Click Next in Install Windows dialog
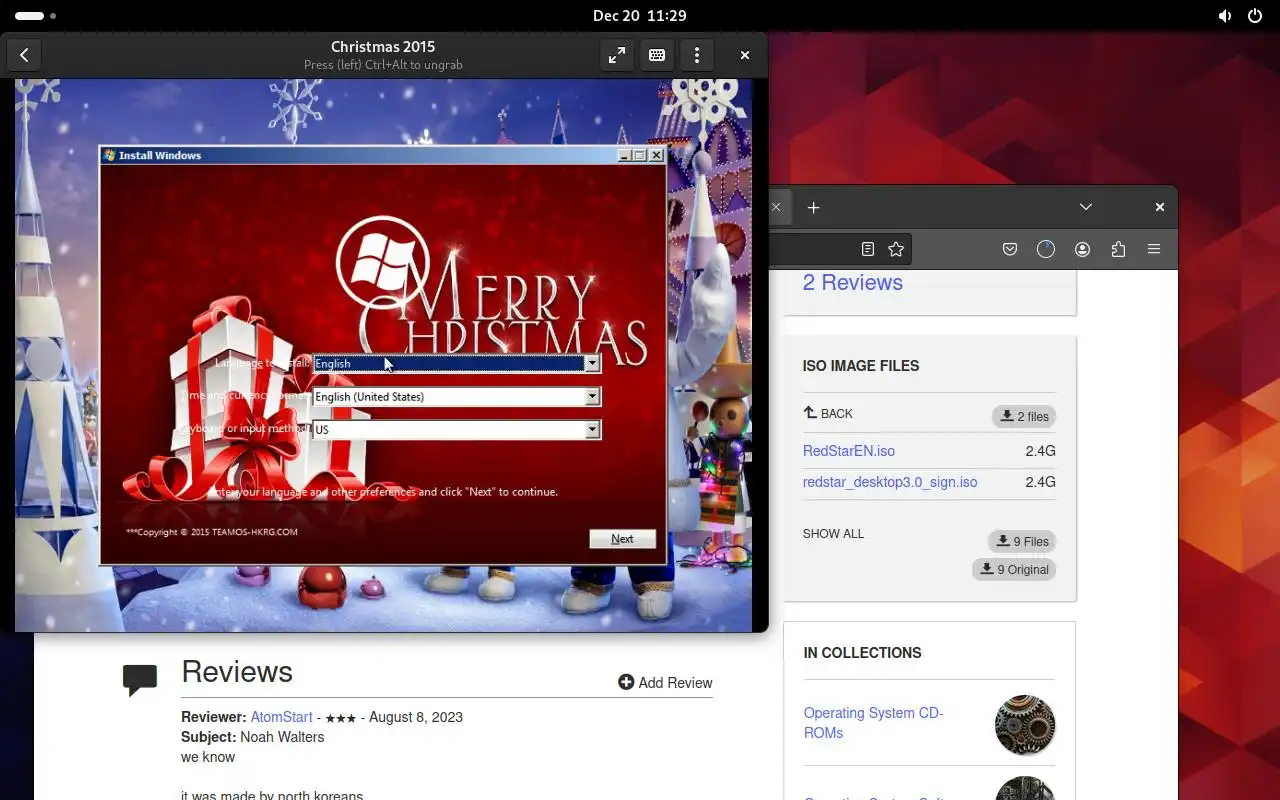Screen dimensions: 1280x800 click(622, 539)
